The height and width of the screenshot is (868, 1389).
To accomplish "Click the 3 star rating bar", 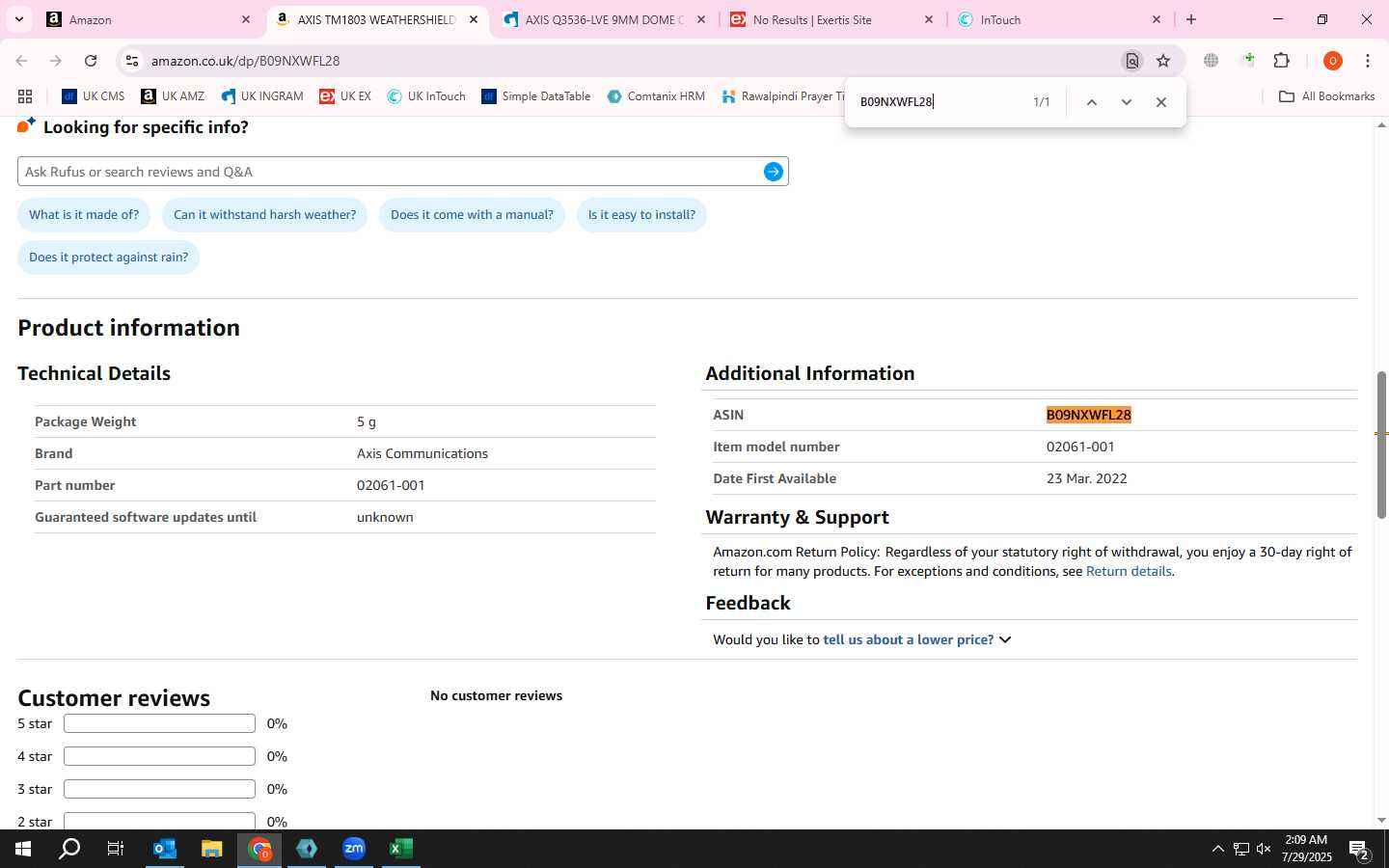I will tap(159, 789).
